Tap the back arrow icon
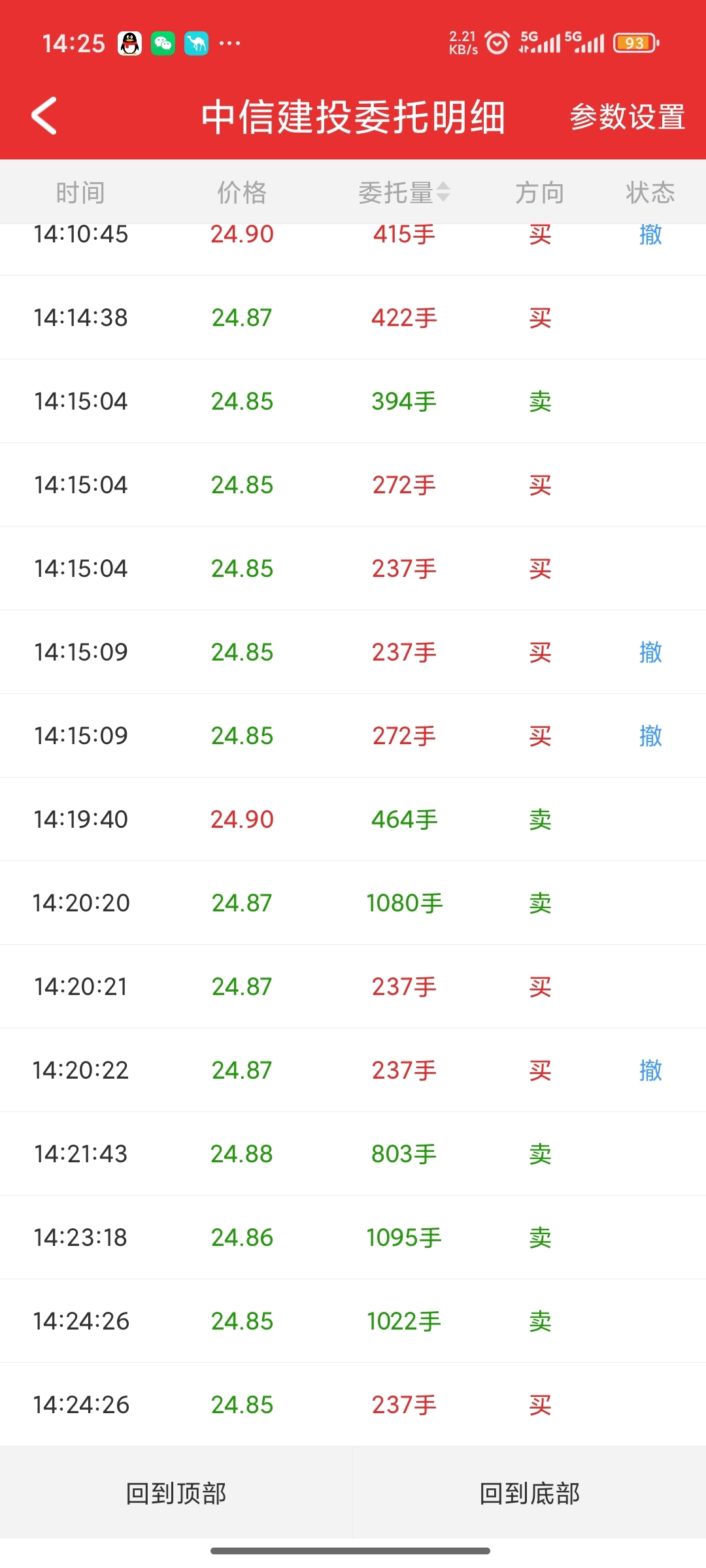 point(44,116)
